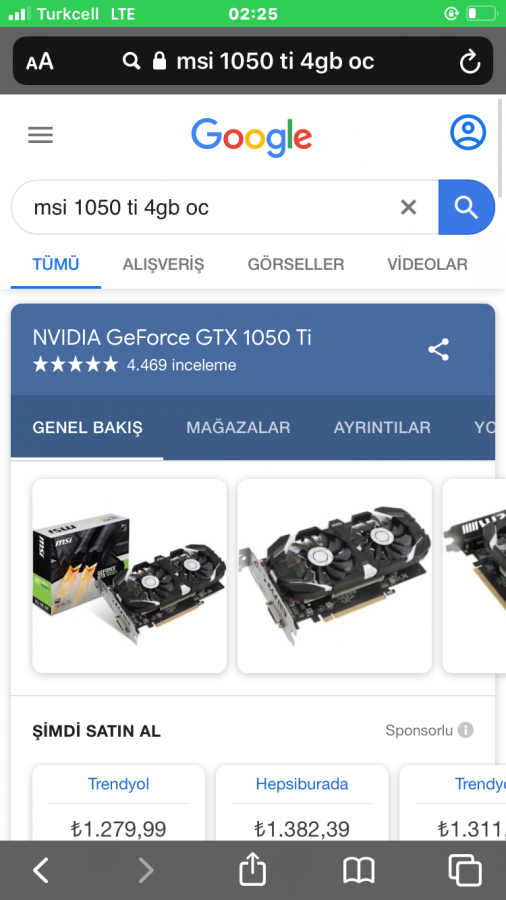This screenshot has width=506, height=900.
Task: Open the Google account profile icon
Action: coord(468,133)
